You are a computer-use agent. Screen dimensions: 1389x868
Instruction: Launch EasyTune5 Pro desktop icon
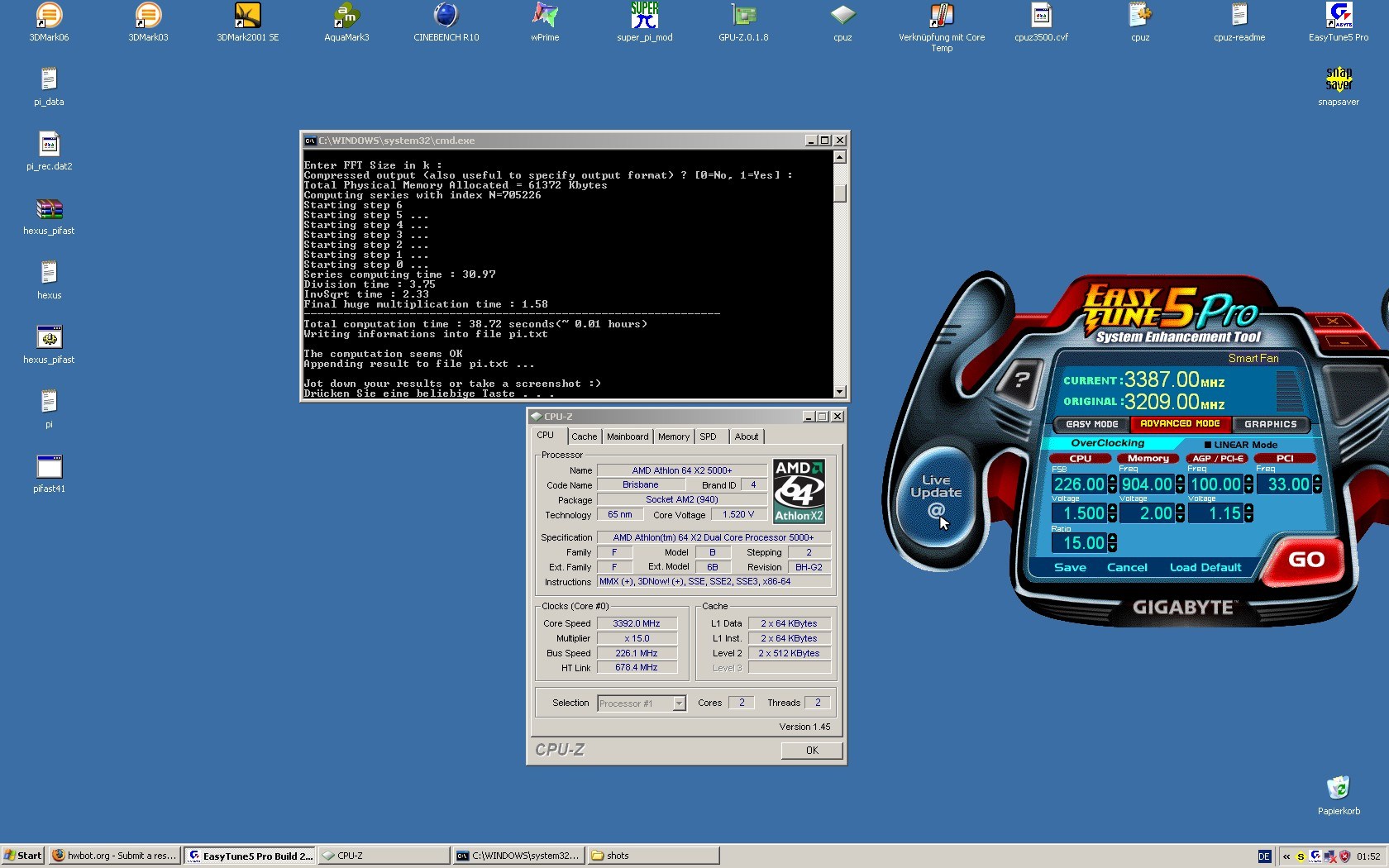pos(1339,22)
